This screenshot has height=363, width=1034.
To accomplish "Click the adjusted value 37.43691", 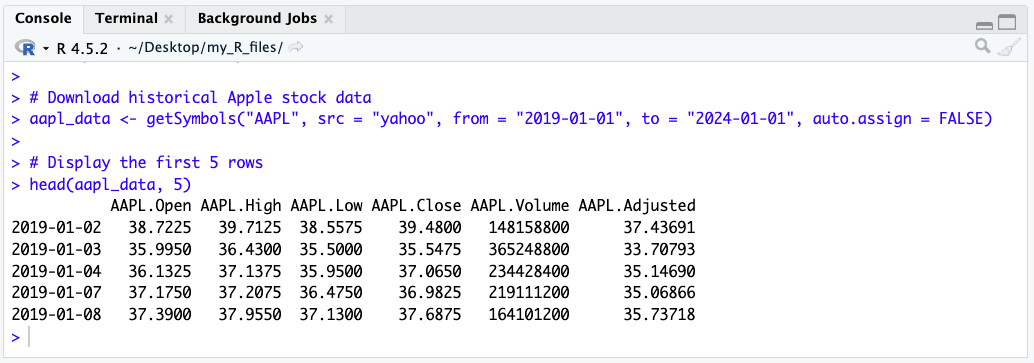I will pyautogui.click(x=659, y=228).
